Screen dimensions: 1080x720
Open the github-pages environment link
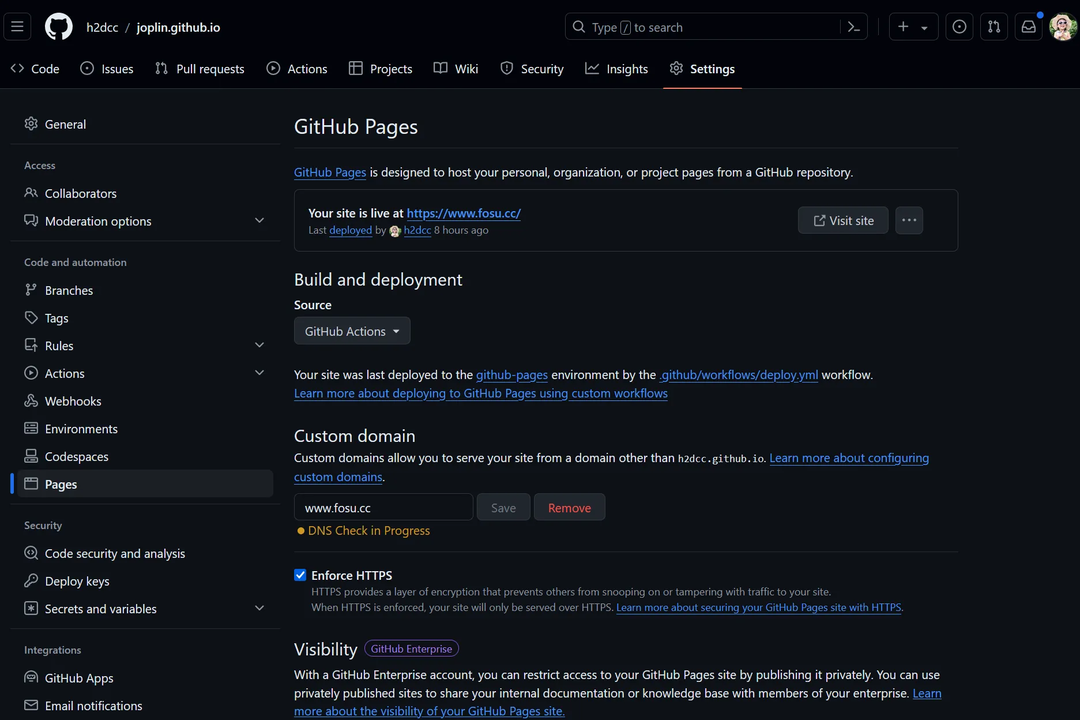(512, 375)
